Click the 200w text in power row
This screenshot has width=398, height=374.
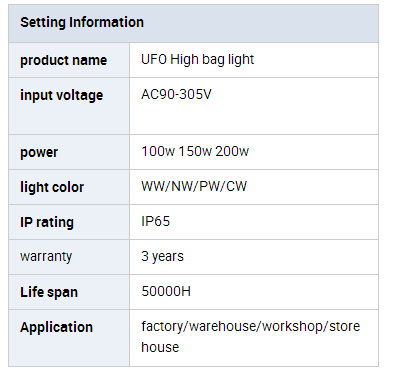point(232,151)
